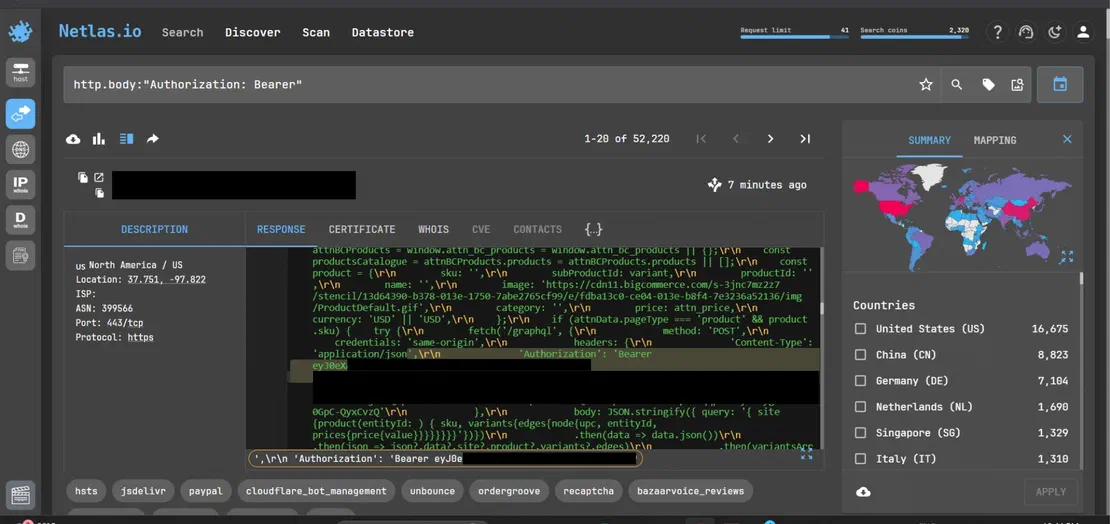Open the IP whois sidebar icon
The image size is (1110, 524).
point(21,185)
